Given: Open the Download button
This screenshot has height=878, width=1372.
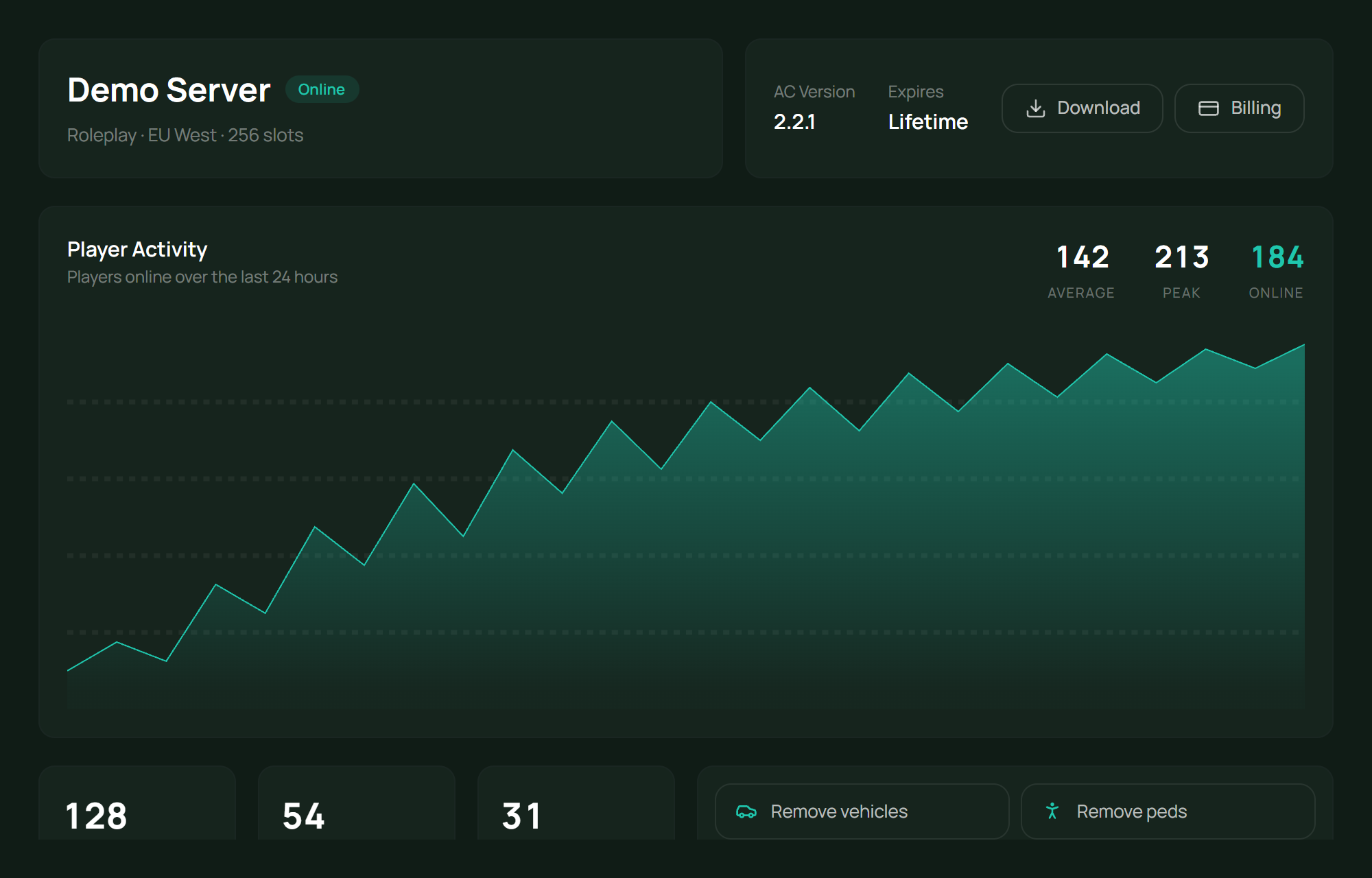Looking at the screenshot, I should tap(1082, 108).
